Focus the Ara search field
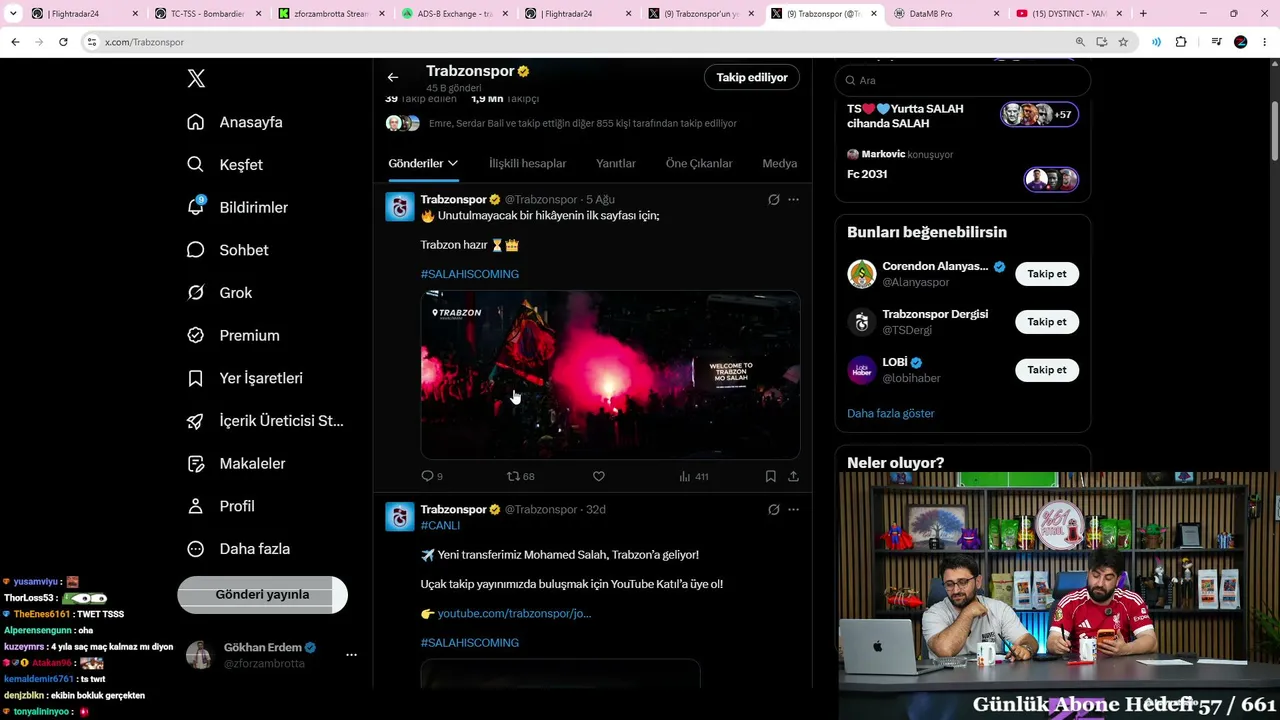Image resolution: width=1280 pixels, height=720 pixels. (x=962, y=80)
